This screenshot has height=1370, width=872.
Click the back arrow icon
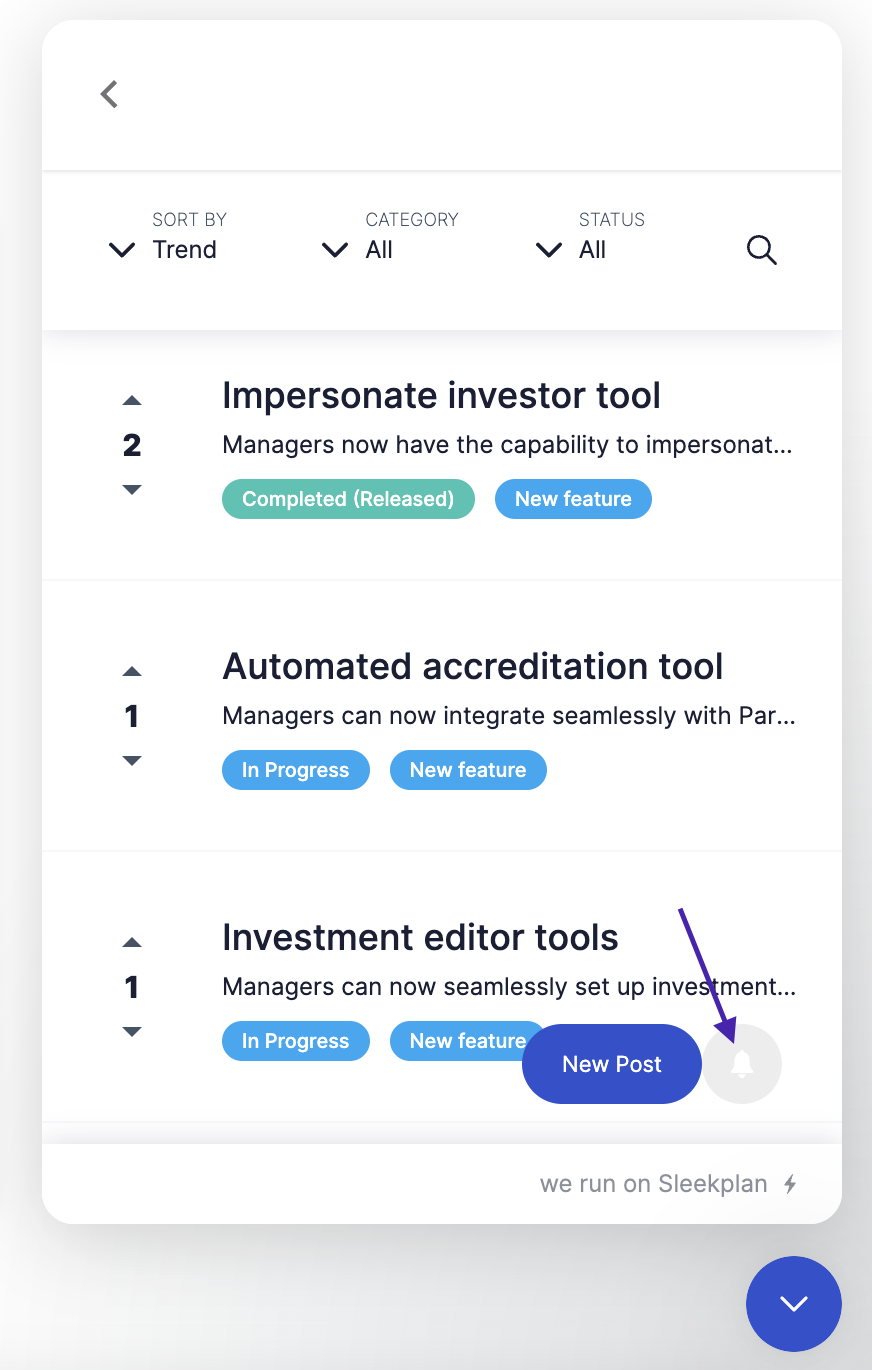point(109,94)
